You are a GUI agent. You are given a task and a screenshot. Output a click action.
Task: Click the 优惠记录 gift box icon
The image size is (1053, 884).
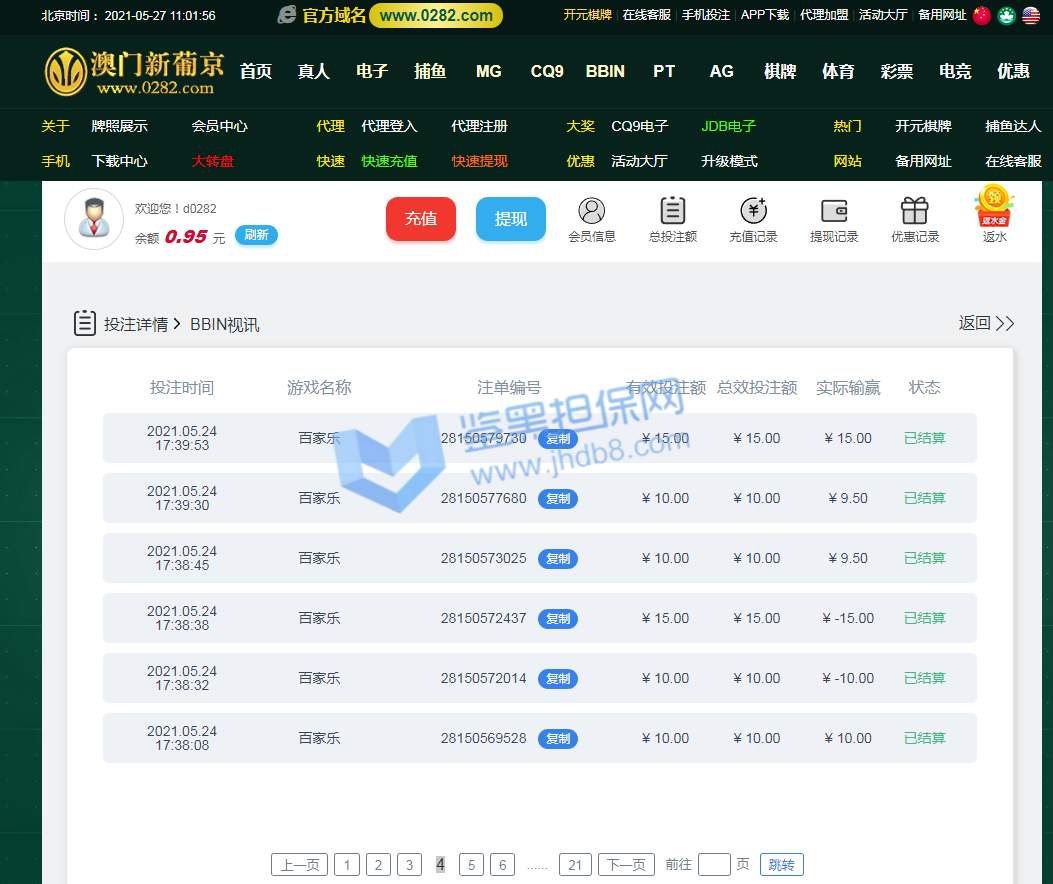click(914, 212)
